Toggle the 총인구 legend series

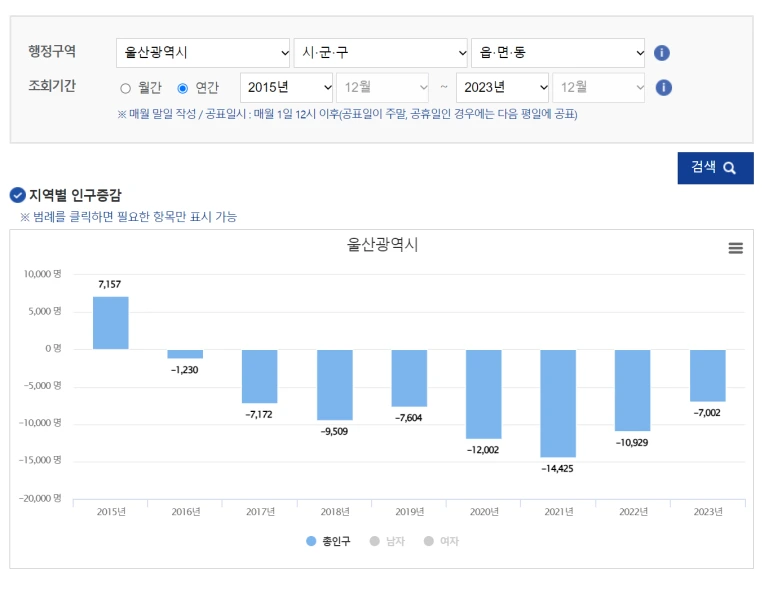click(328, 541)
